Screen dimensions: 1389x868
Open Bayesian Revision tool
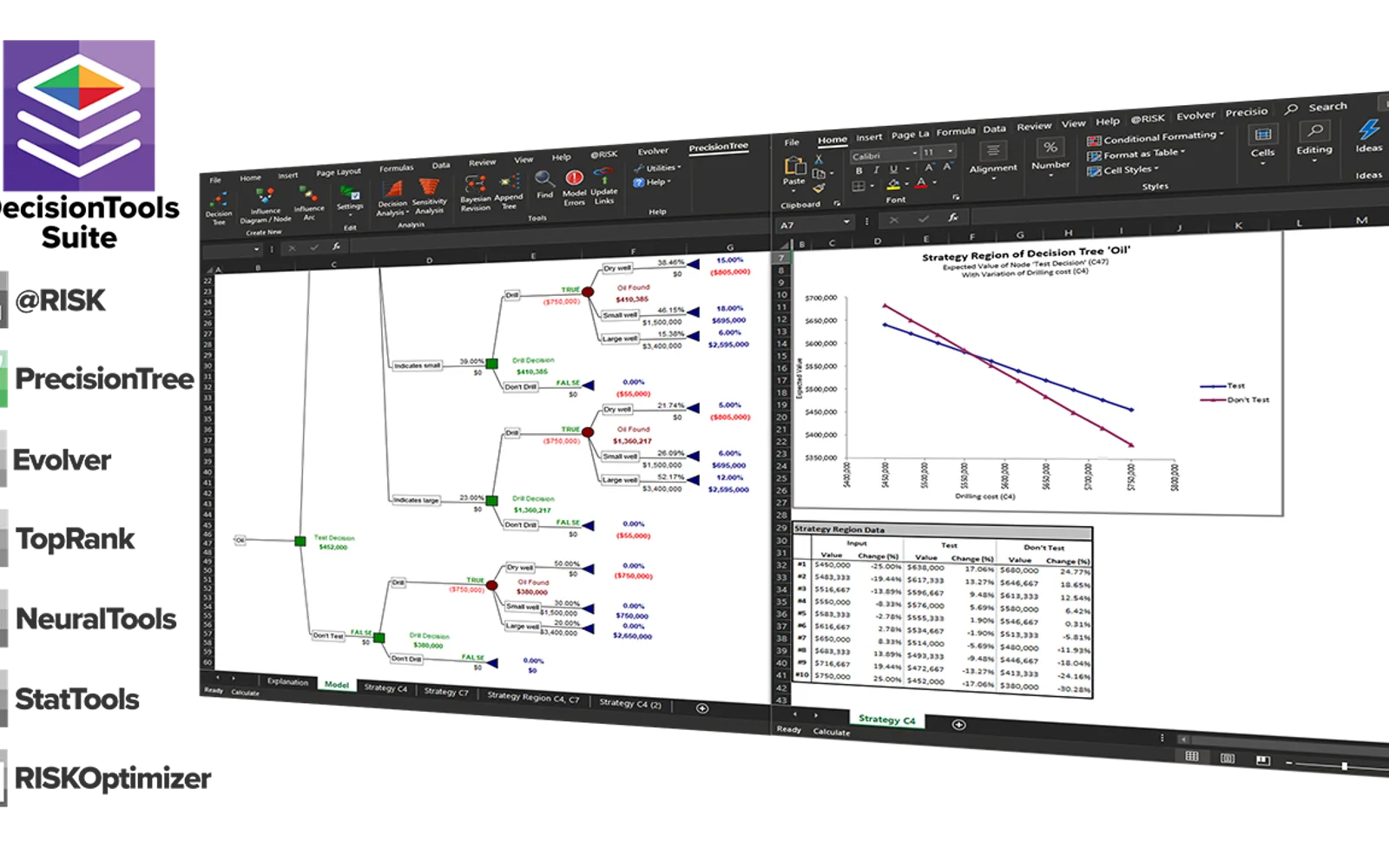[475, 193]
